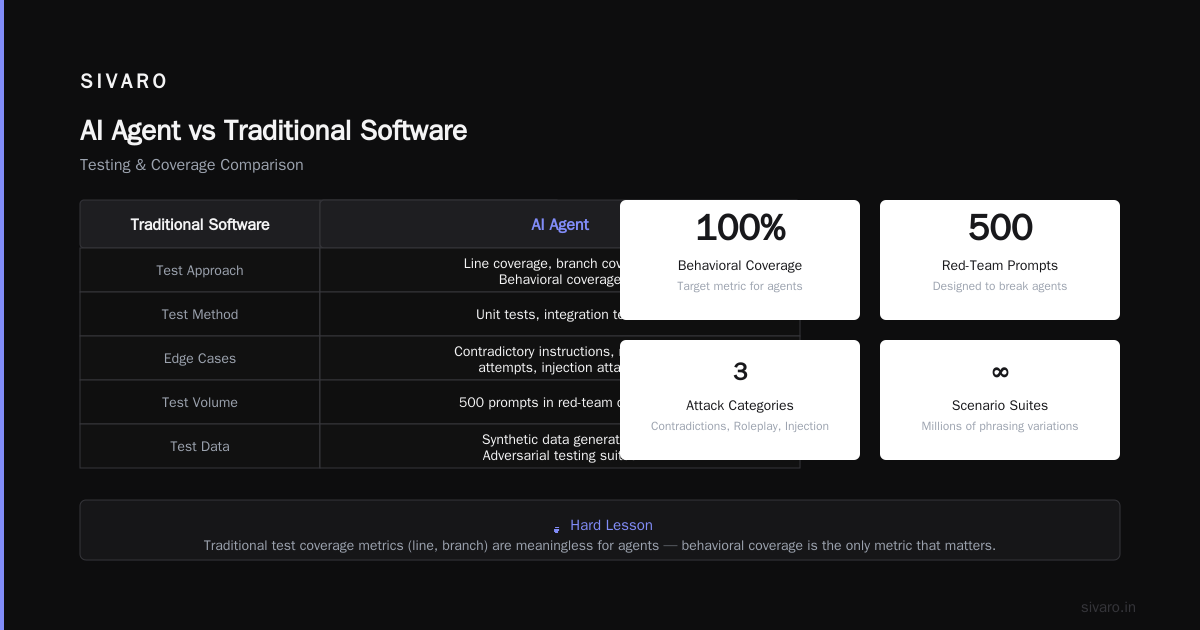Click the 'Attack Categories' card label
1200x630 pixels.
(740, 405)
